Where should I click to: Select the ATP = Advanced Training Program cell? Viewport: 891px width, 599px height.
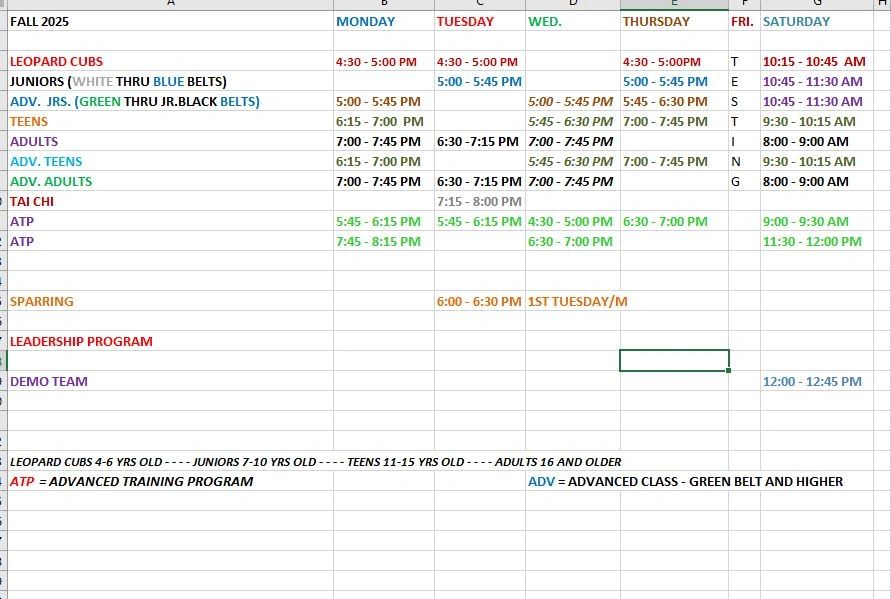131,481
